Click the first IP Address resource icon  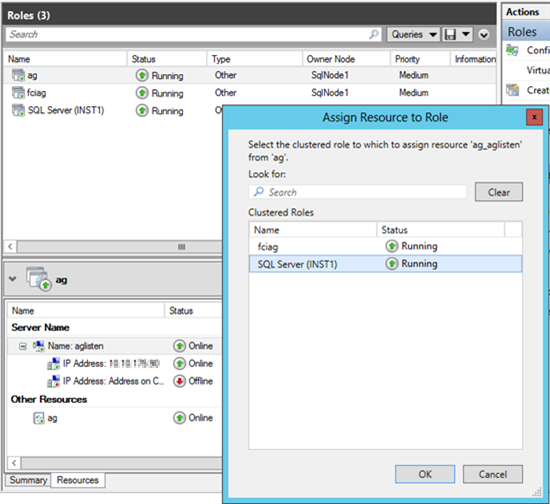(54, 364)
